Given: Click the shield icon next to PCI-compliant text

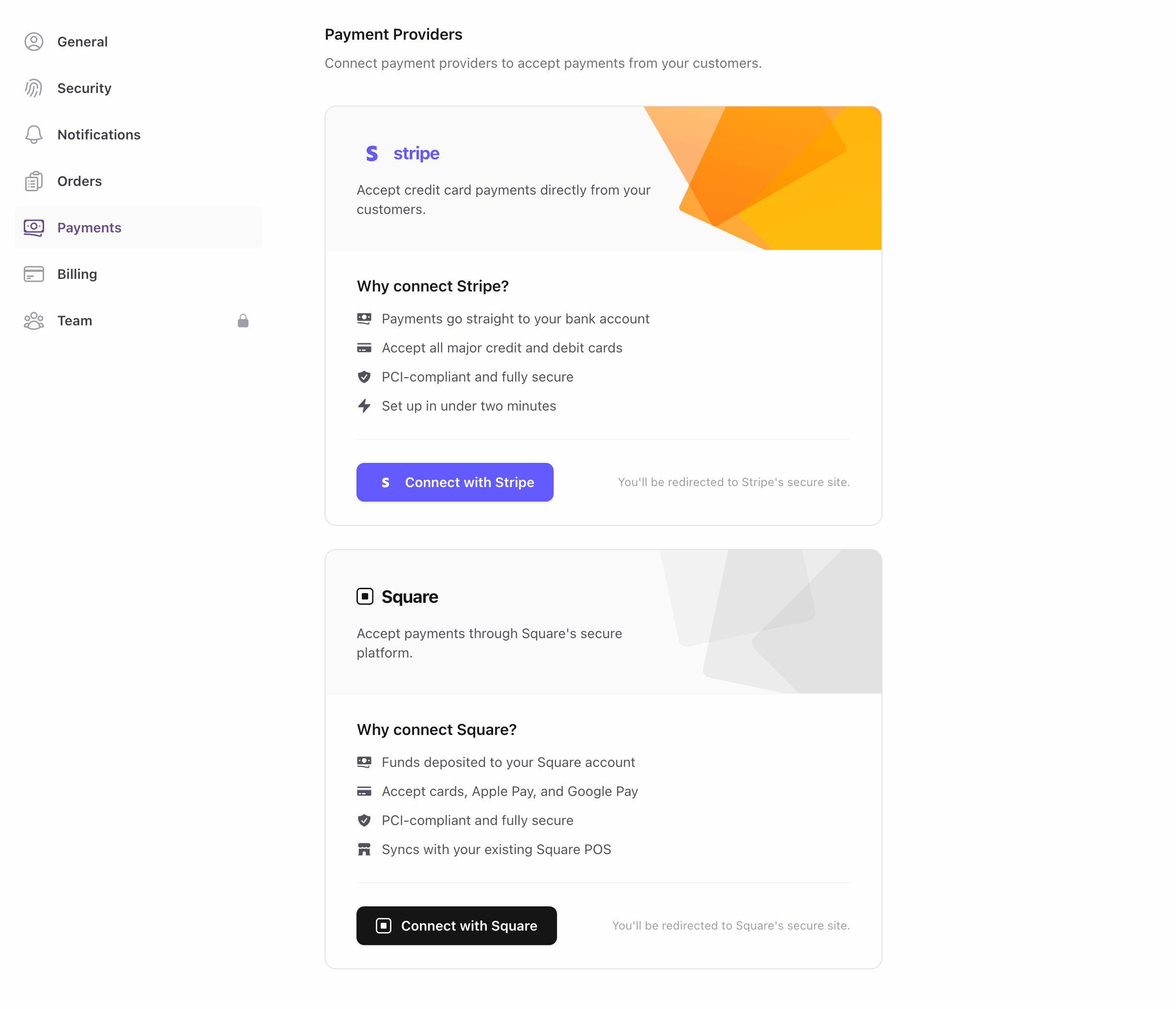Looking at the screenshot, I should [x=364, y=376].
